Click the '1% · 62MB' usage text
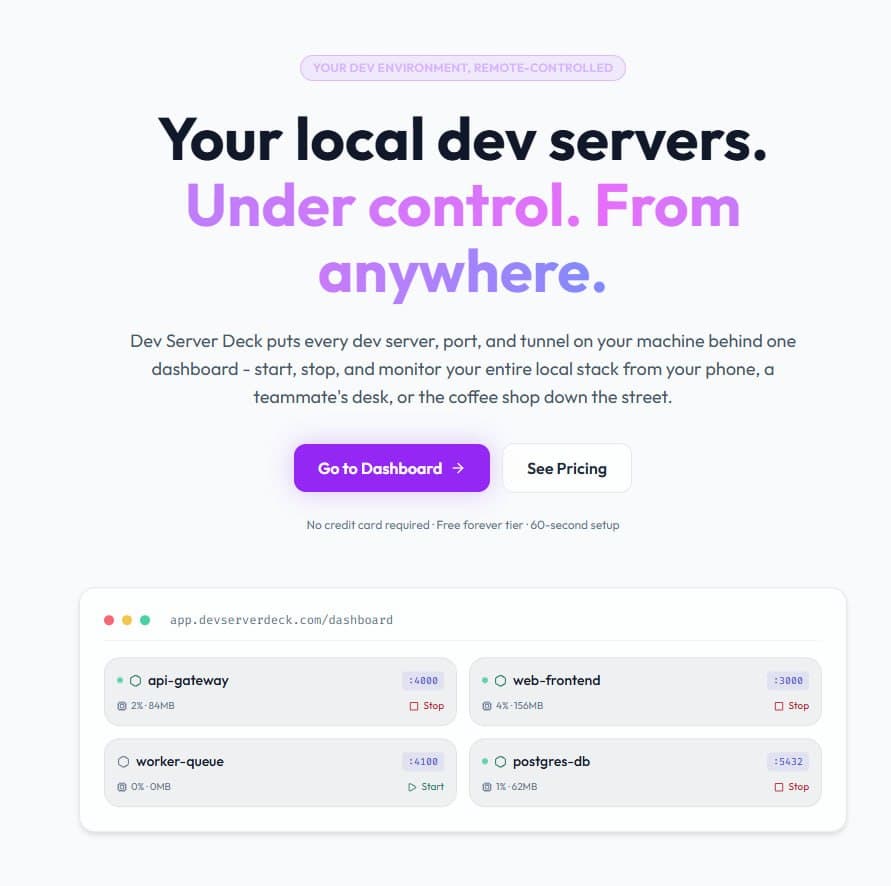 tap(517, 787)
